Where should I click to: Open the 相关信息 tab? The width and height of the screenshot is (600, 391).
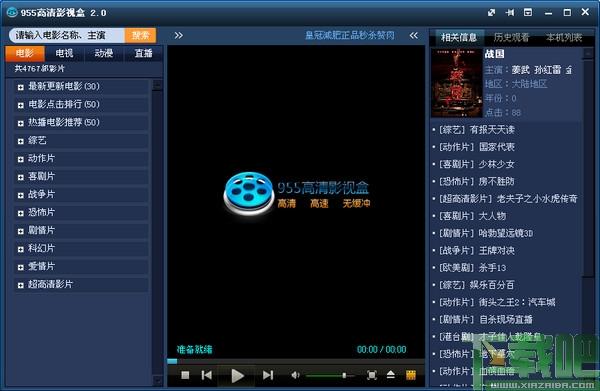[459, 37]
